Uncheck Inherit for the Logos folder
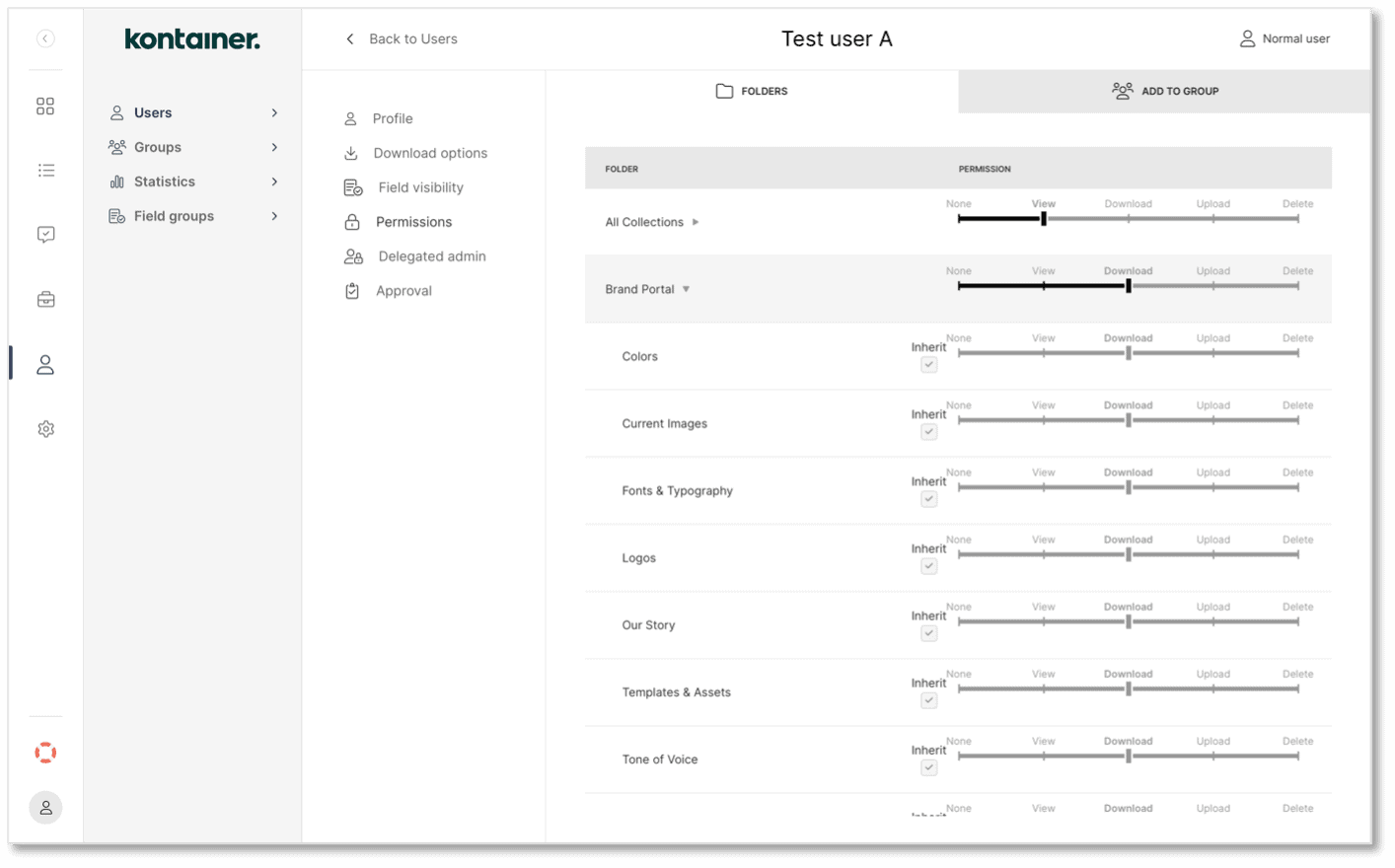This screenshot has width=1395, height=868. tap(928, 565)
